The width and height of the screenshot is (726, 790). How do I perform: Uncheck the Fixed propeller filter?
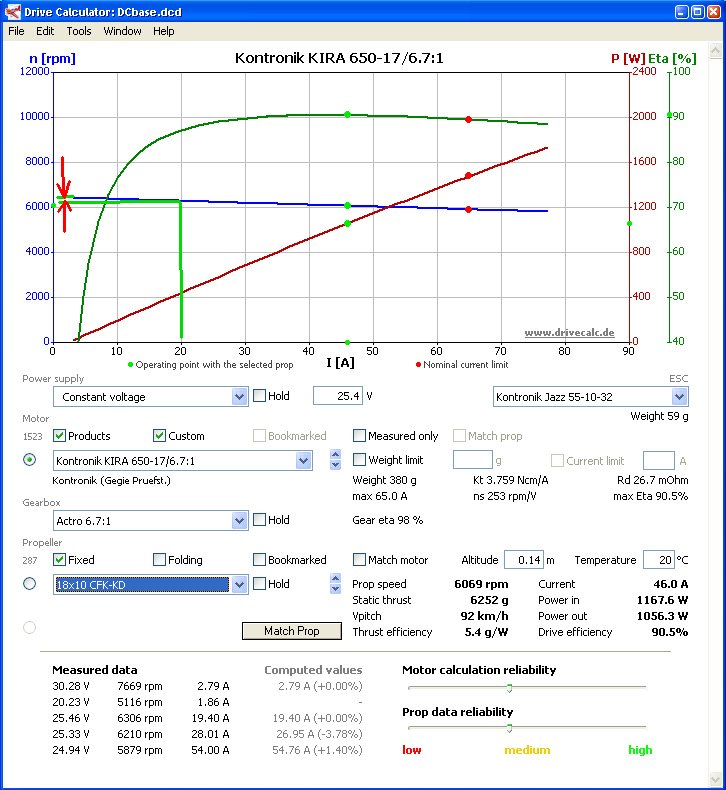[59, 560]
